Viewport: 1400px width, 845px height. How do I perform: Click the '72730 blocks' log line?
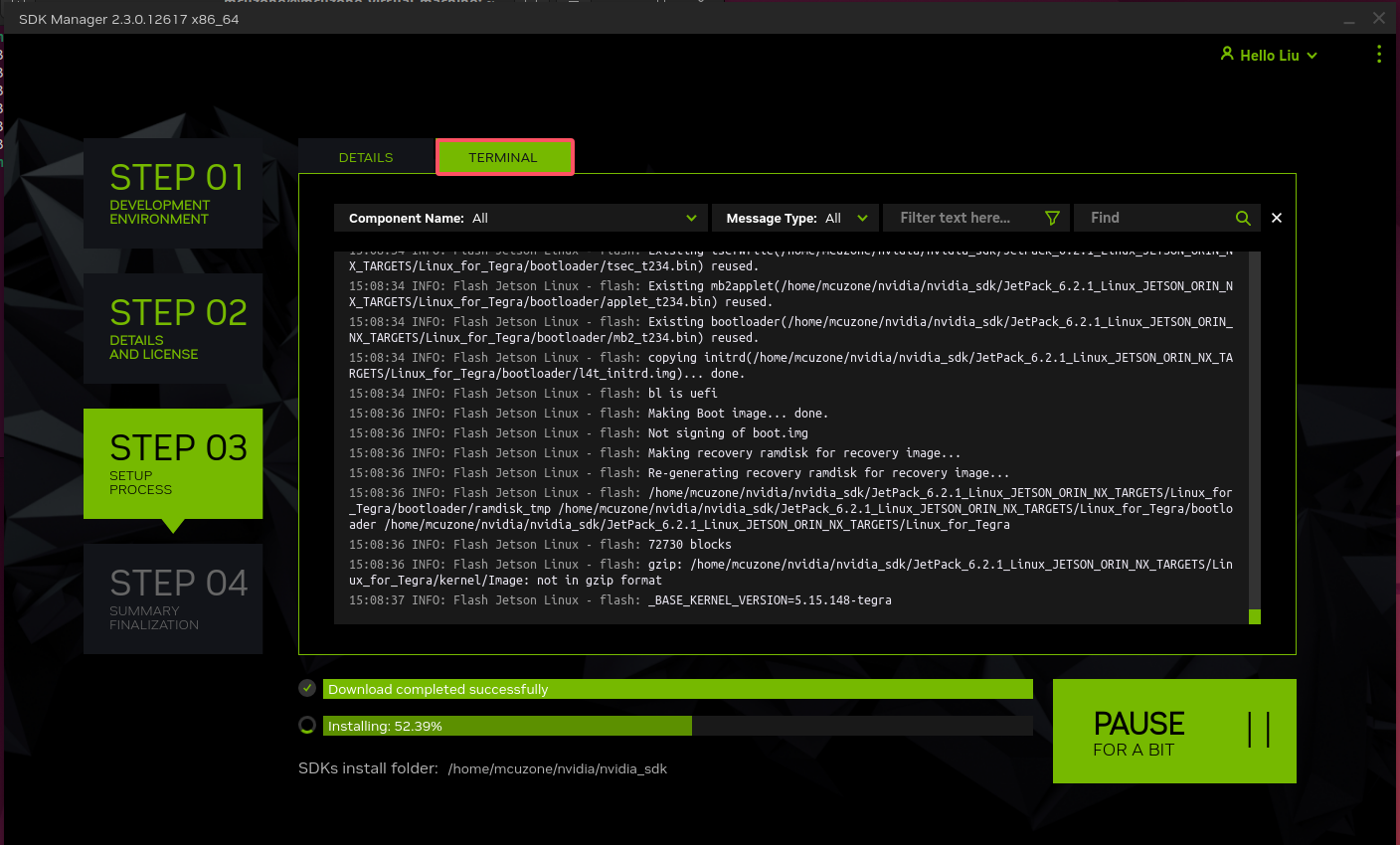540,545
